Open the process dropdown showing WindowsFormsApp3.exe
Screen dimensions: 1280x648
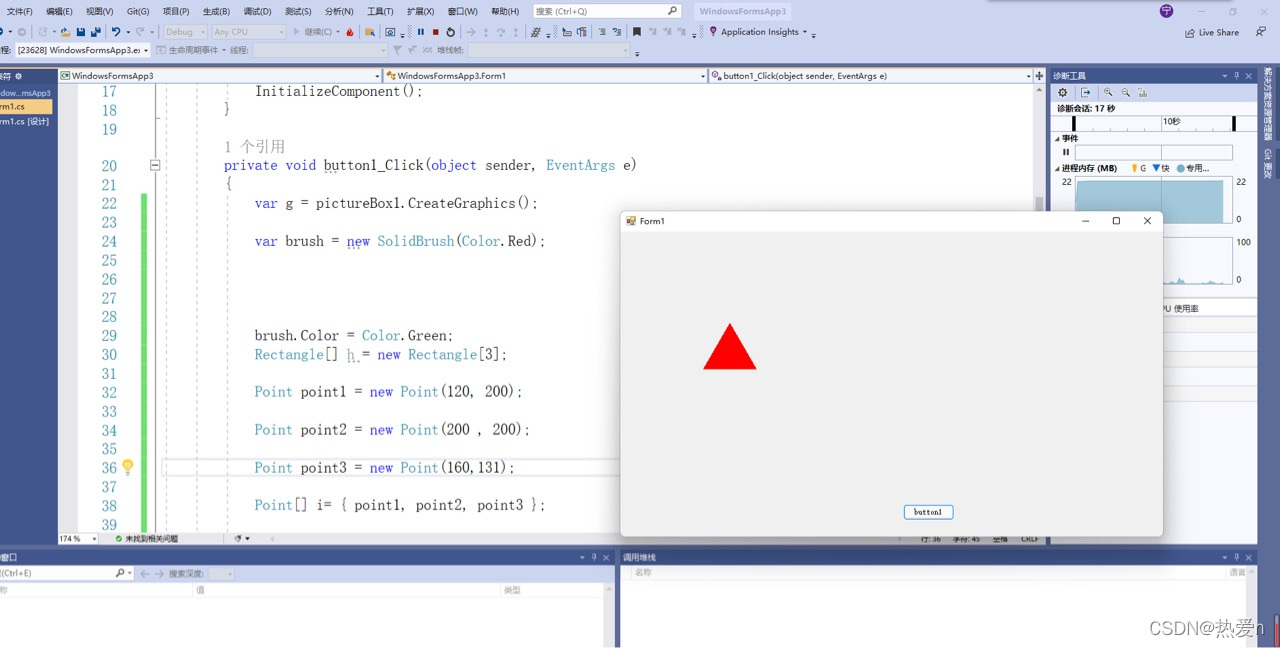pyautogui.click(x=83, y=50)
